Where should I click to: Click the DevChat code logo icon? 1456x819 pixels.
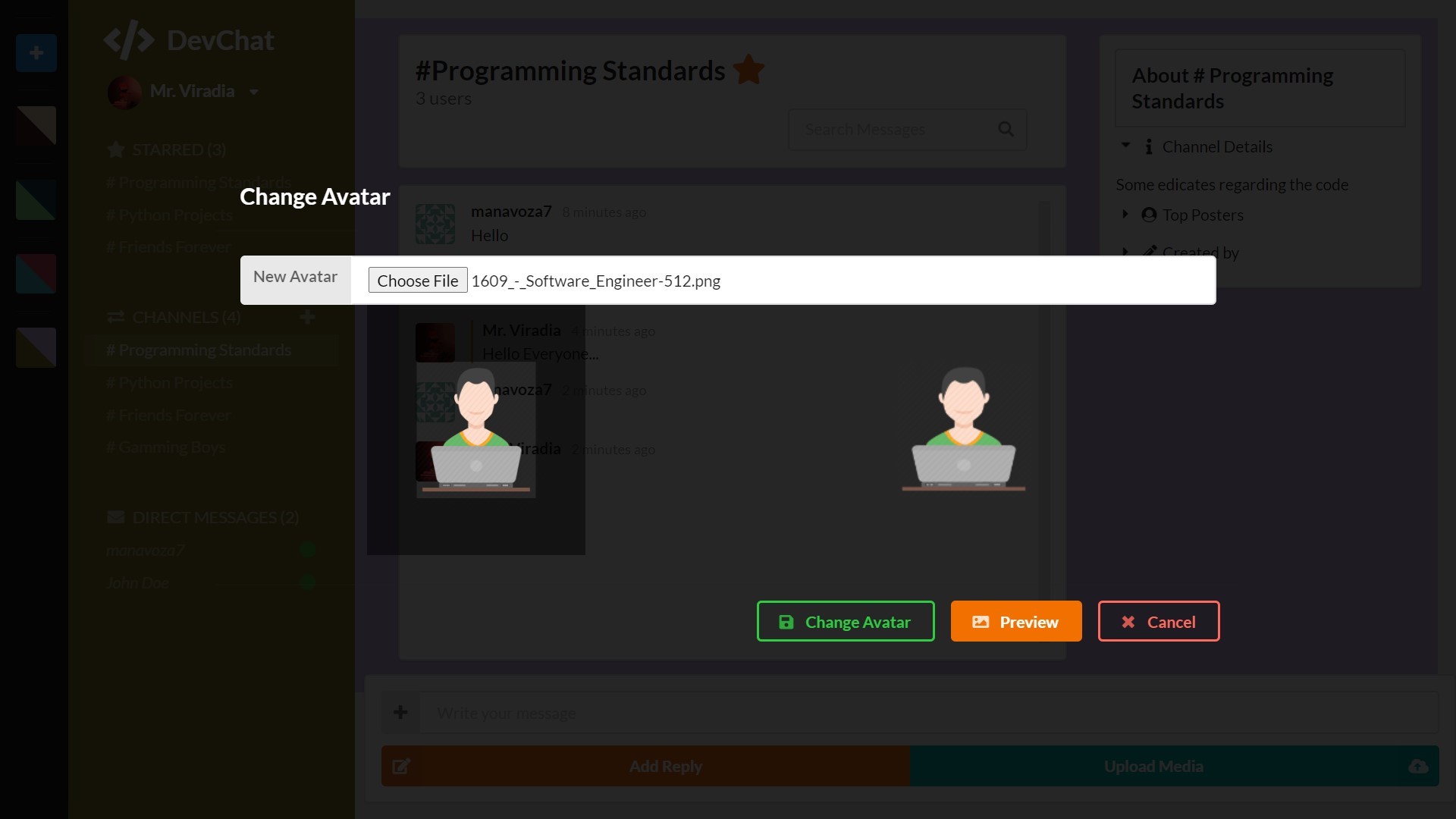[x=128, y=40]
